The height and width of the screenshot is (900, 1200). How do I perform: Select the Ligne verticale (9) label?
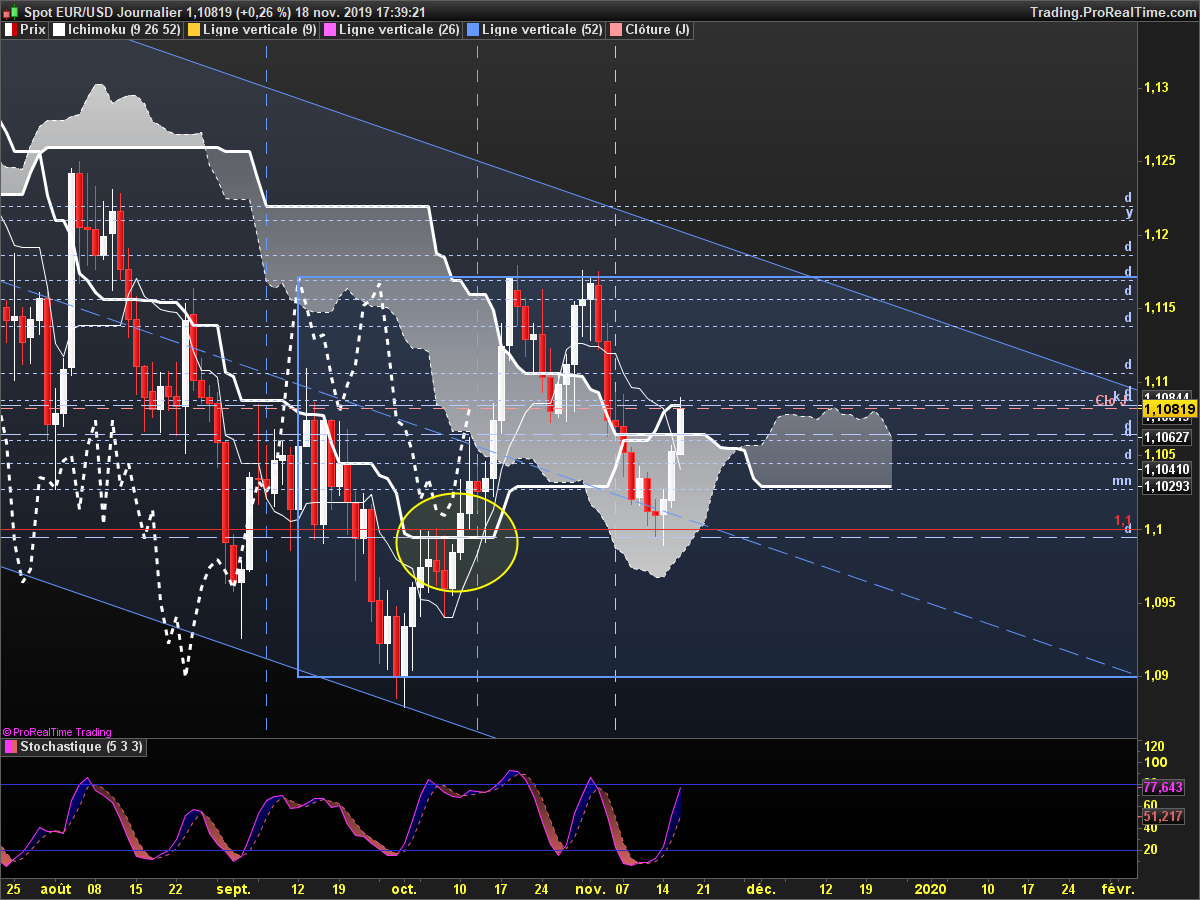[x=259, y=30]
